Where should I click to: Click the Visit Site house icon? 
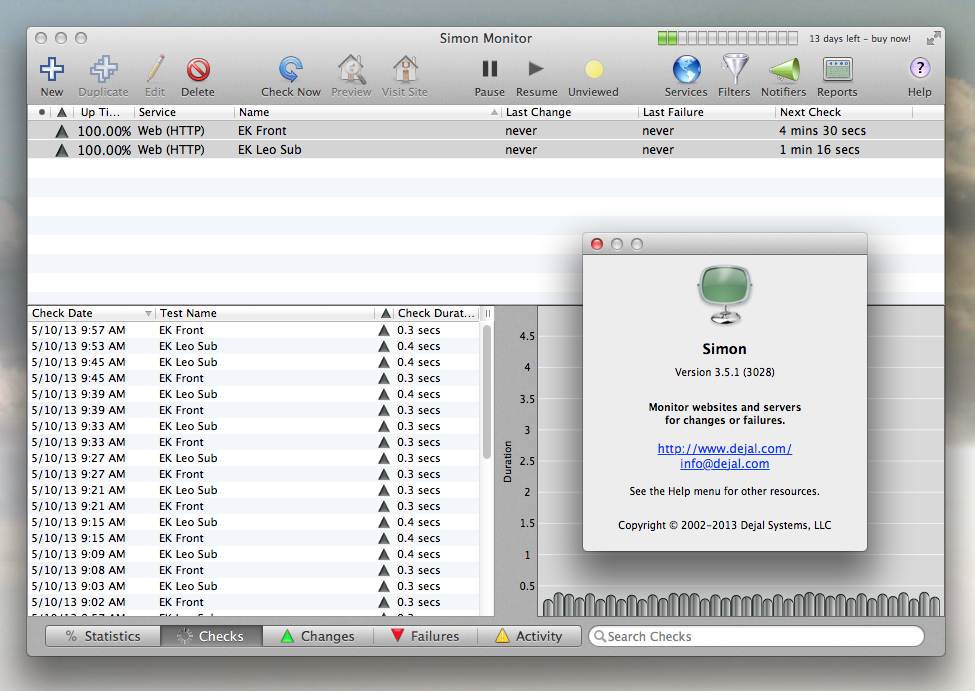point(405,69)
